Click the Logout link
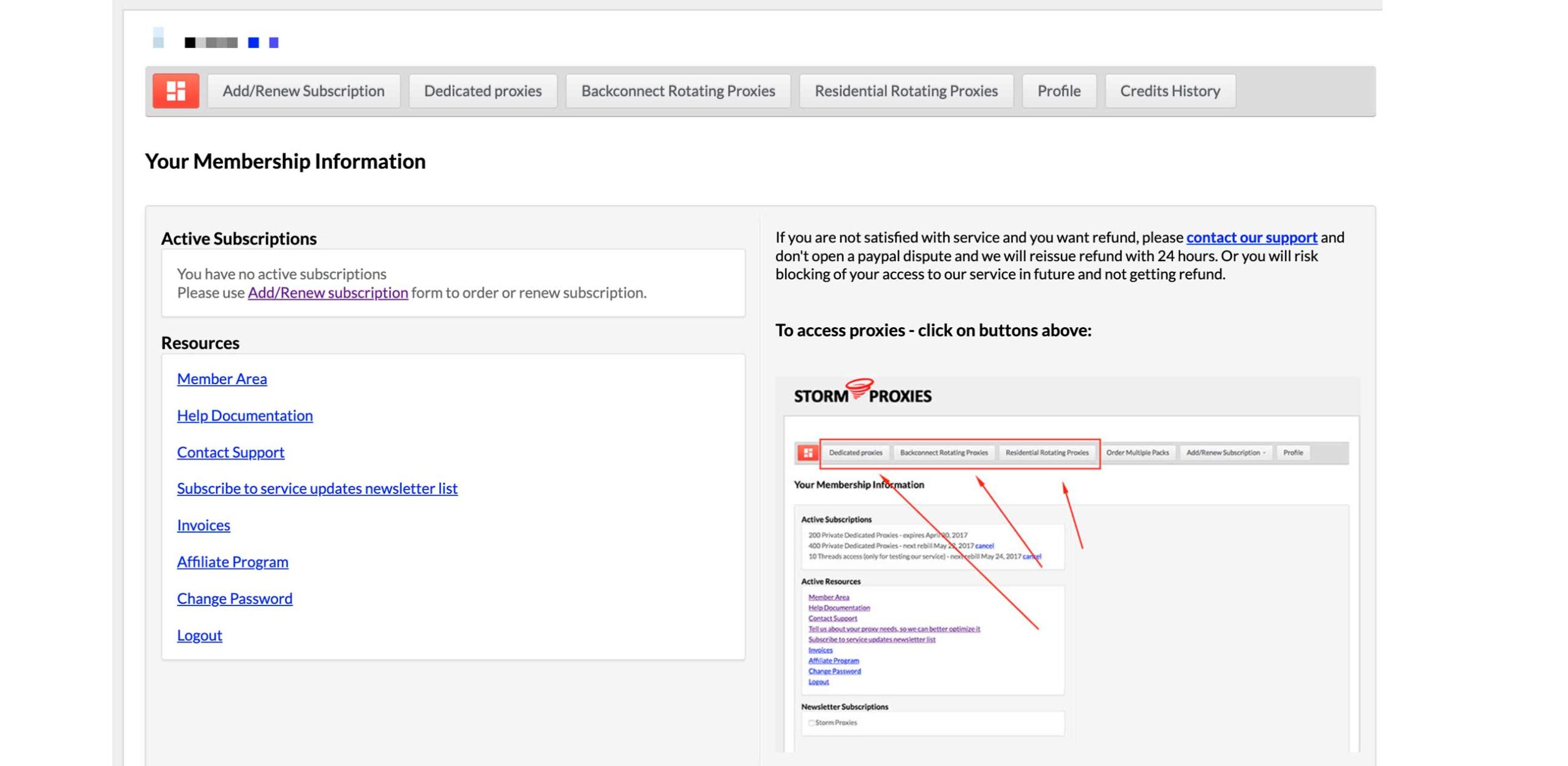Screen dimensions: 1568x766 tap(199, 635)
